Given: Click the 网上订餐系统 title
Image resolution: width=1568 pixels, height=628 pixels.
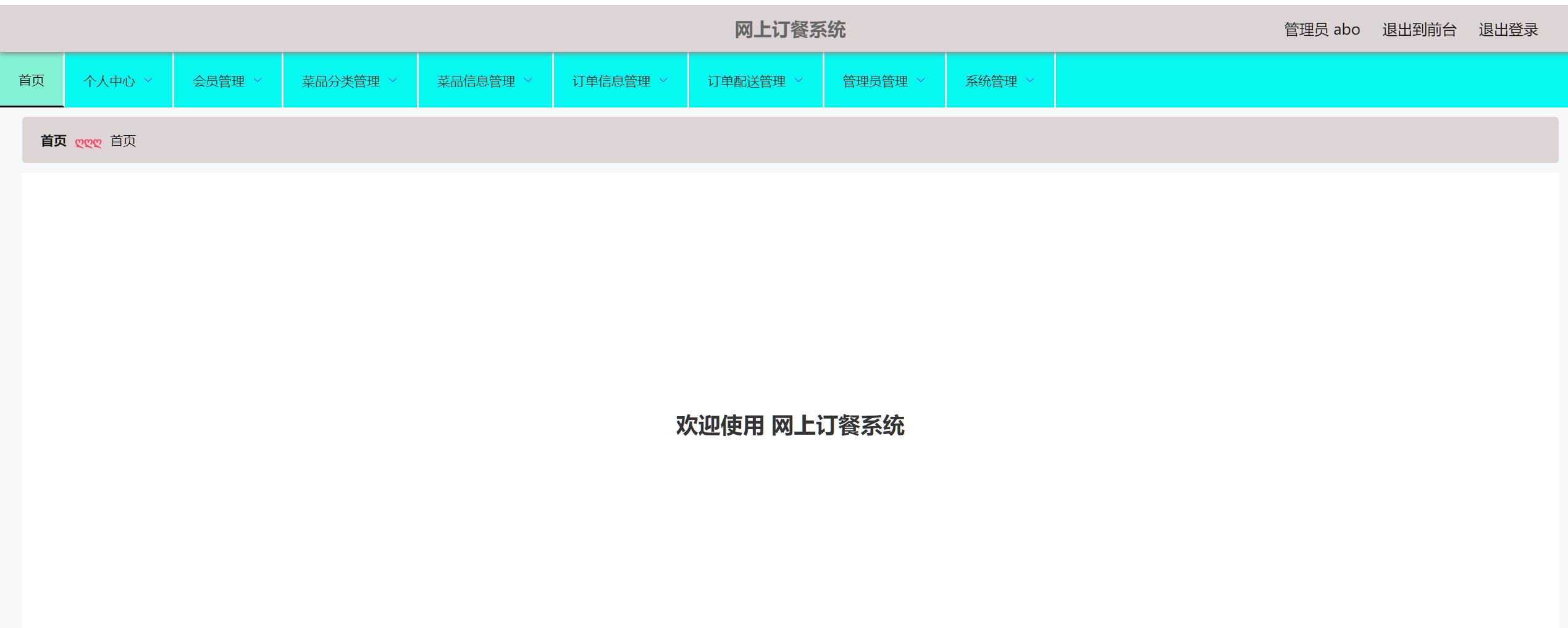Looking at the screenshot, I should click(x=791, y=29).
